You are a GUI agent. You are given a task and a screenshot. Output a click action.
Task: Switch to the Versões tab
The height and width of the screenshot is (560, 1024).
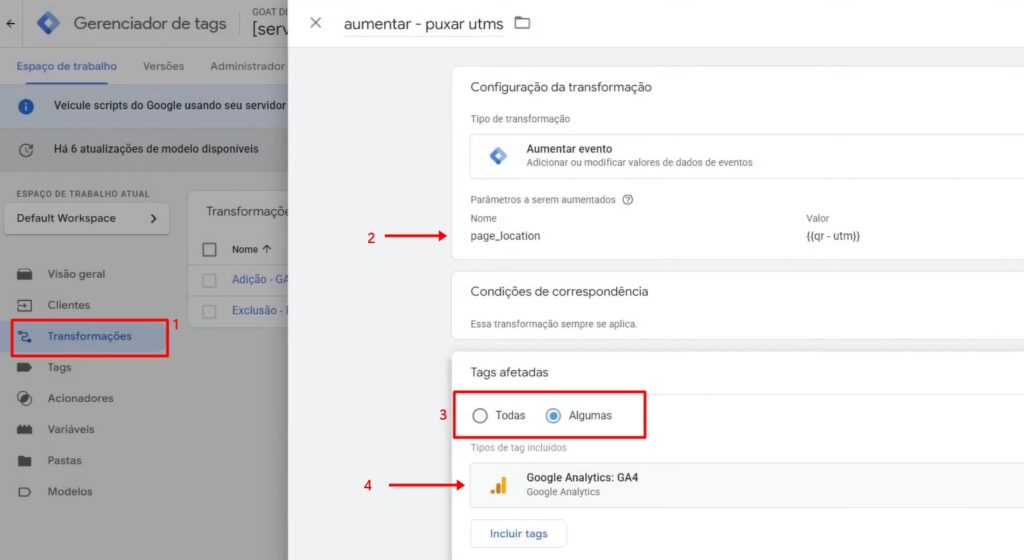[x=163, y=66]
